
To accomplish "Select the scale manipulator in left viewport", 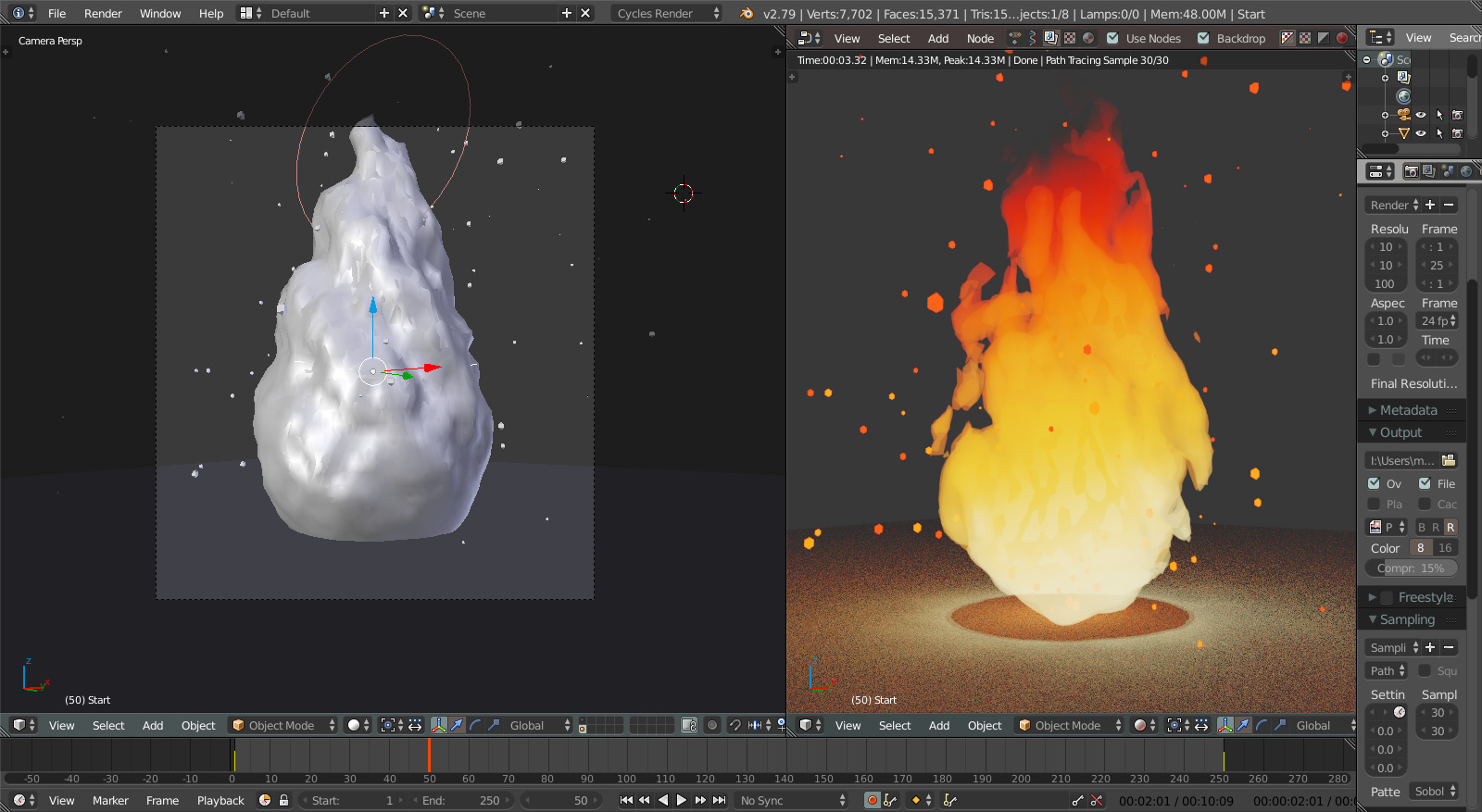I will [x=493, y=725].
